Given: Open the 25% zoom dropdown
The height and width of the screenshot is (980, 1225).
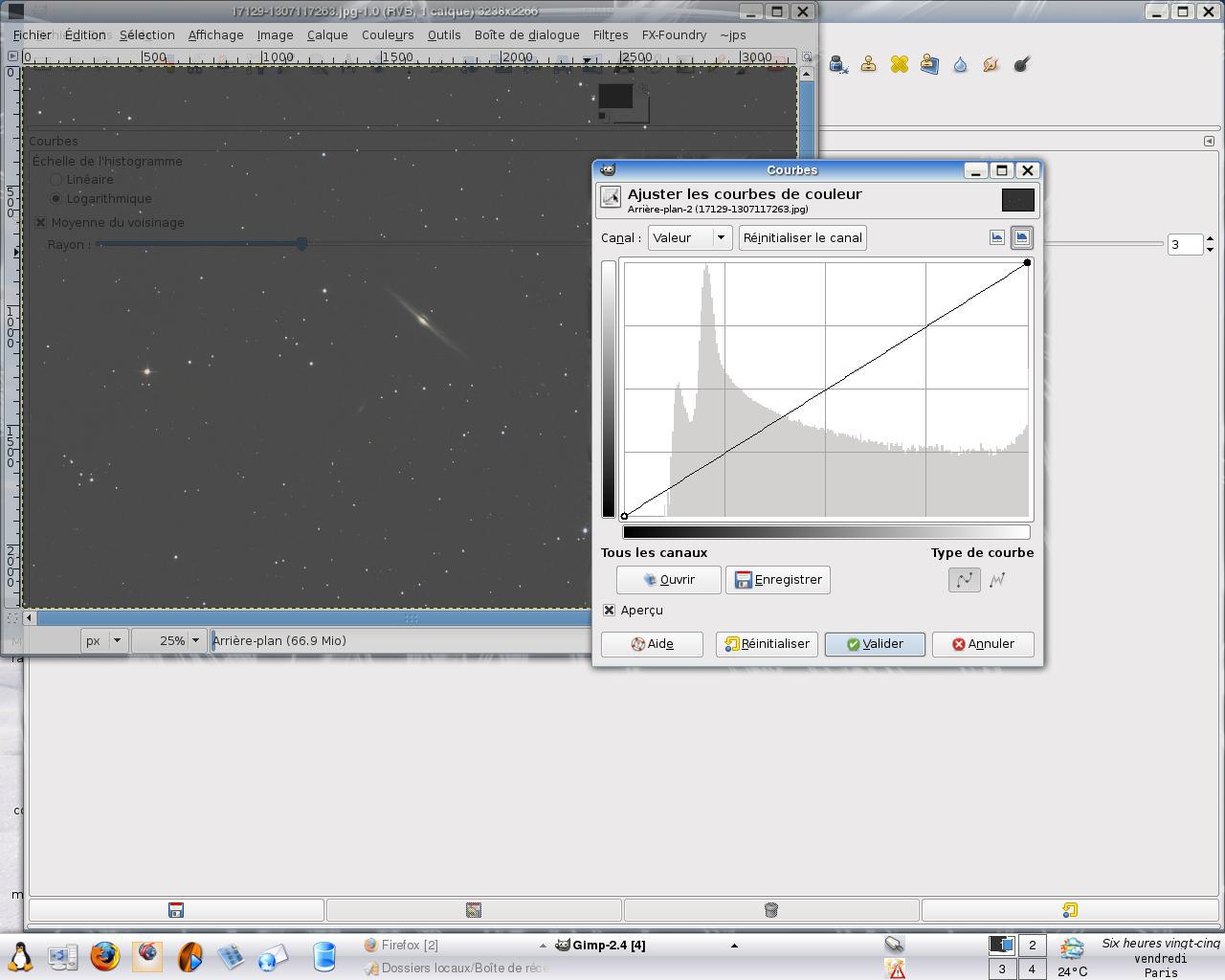Looking at the screenshot, I should pyautogui.click(x=168, y=640).
